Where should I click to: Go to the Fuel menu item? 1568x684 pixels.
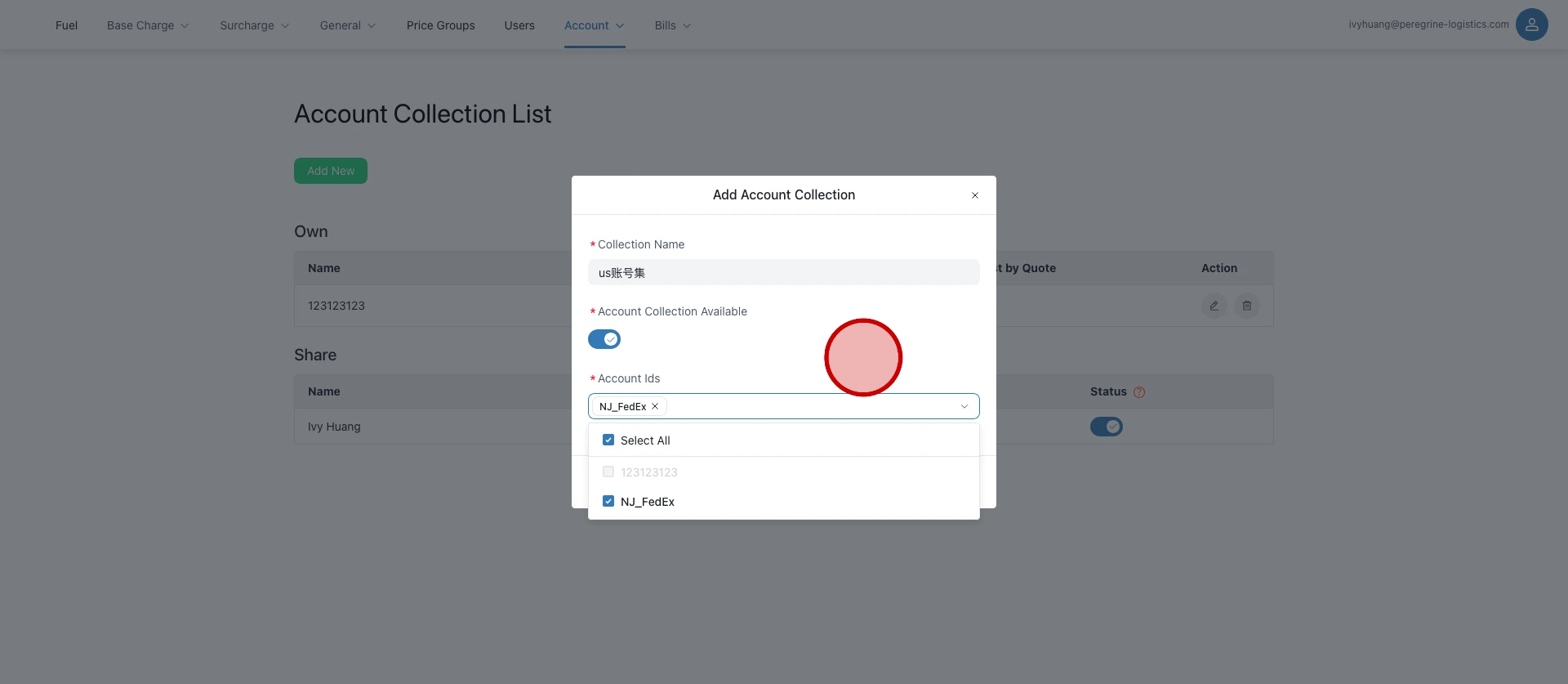point(66,25)
